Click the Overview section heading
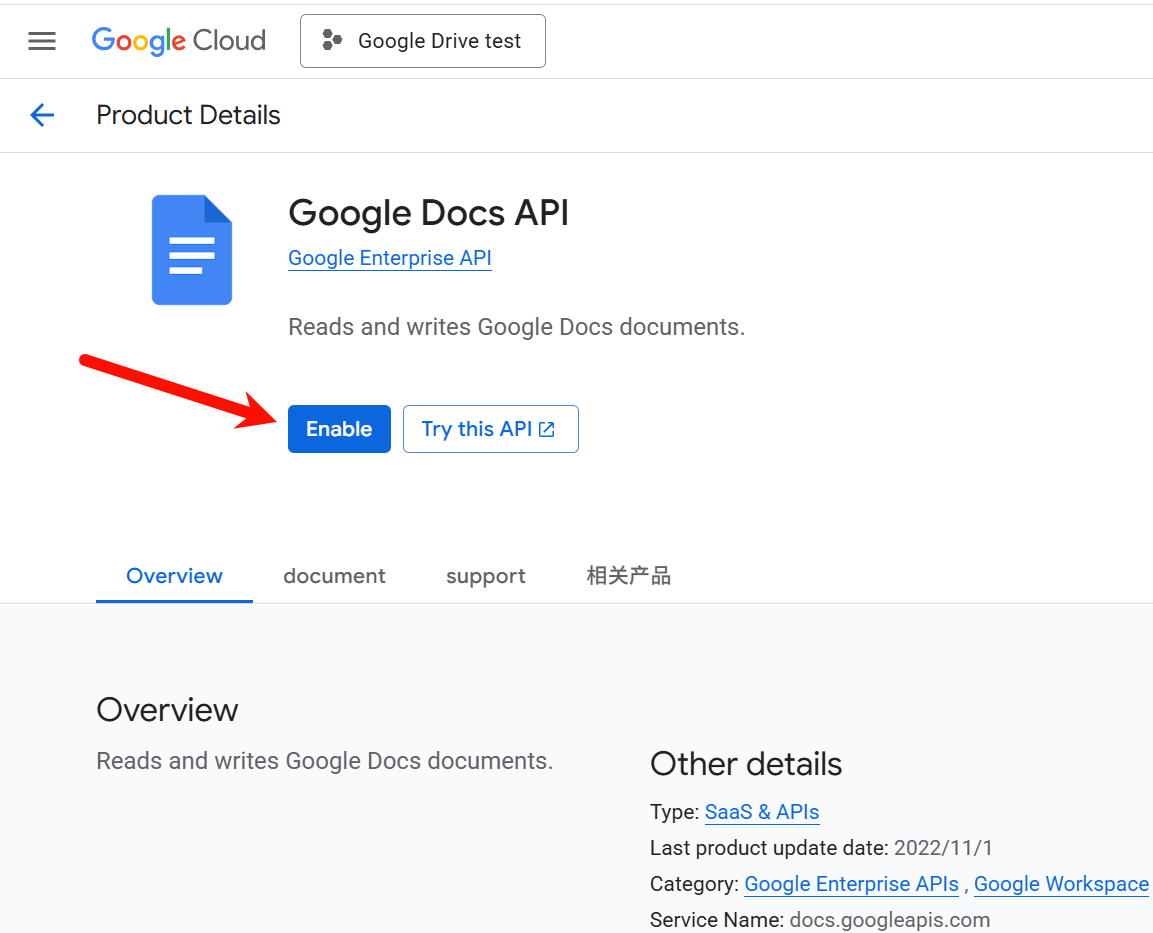 167,710
